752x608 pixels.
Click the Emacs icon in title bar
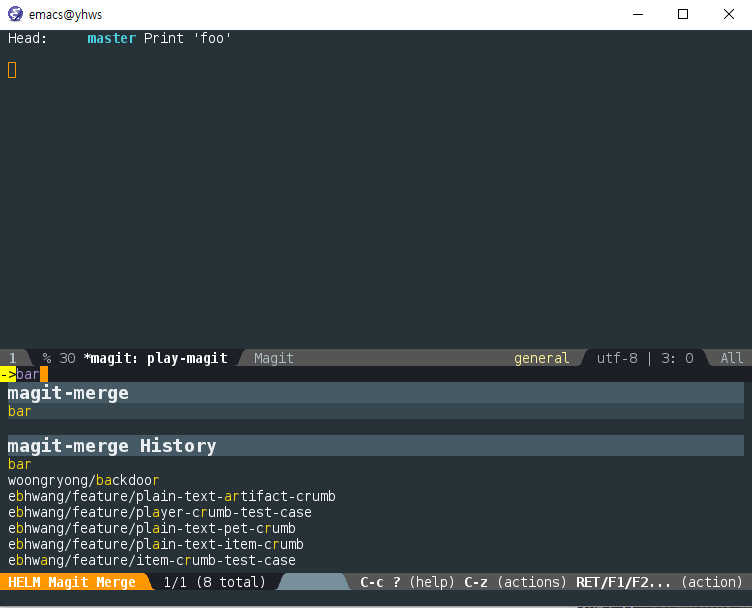(15, 14)
